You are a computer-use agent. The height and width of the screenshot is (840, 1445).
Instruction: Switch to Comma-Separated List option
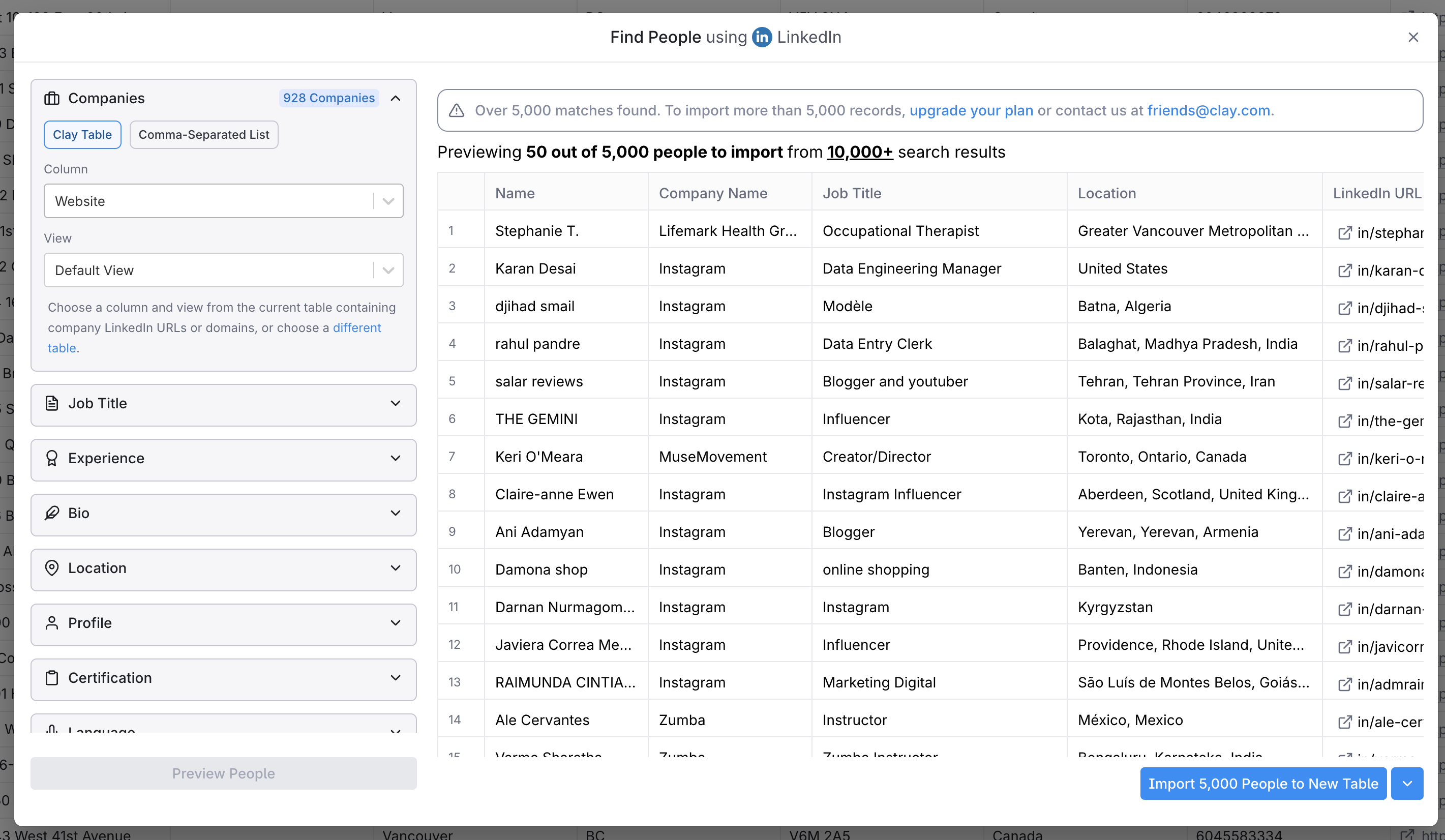pos(203,135)
